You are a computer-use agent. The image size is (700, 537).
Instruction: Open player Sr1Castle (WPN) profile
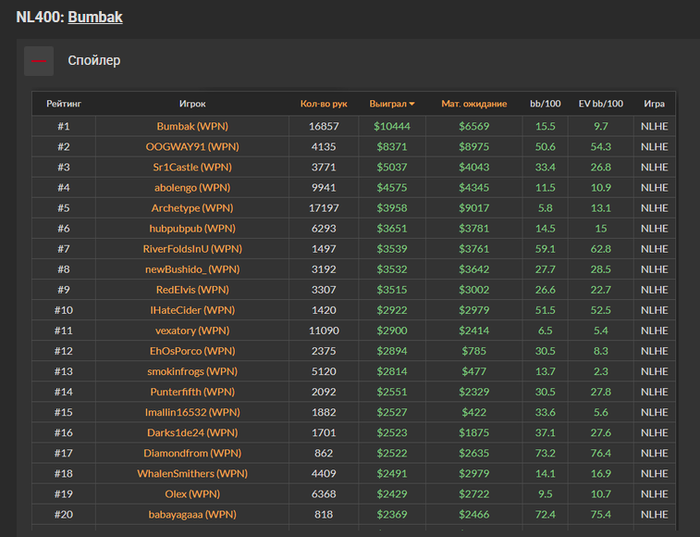click(192, 167)
